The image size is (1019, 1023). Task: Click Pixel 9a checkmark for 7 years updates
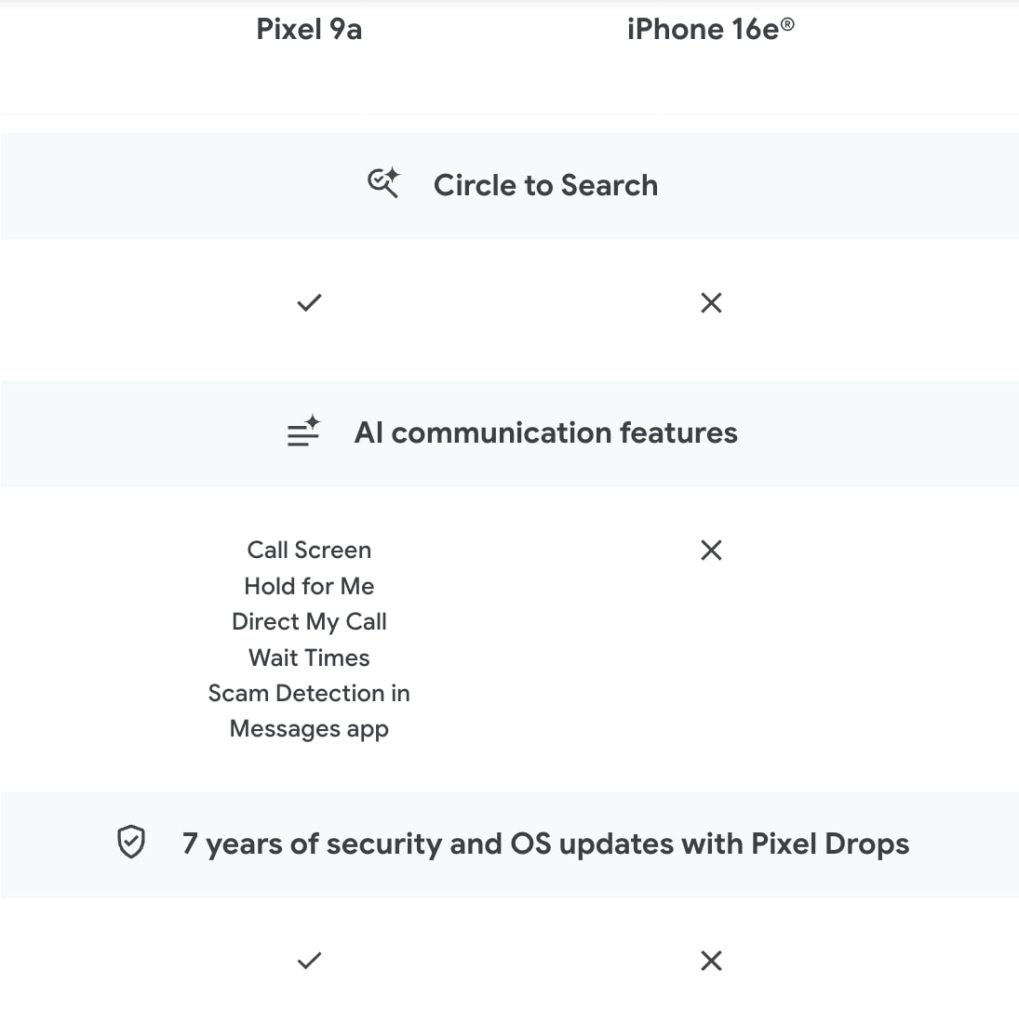click(309, 961)
